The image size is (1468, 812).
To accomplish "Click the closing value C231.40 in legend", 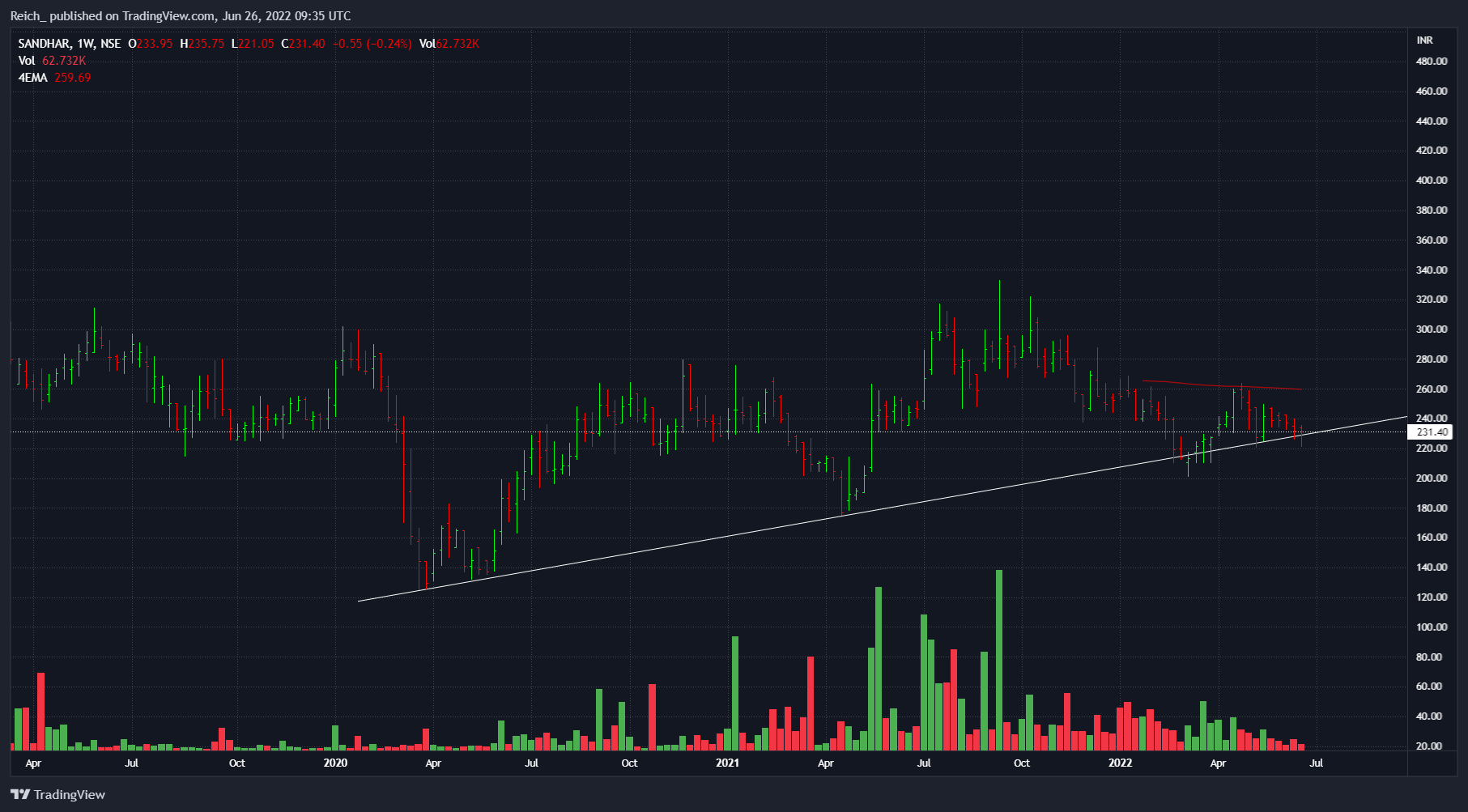I will coord(303,44).
